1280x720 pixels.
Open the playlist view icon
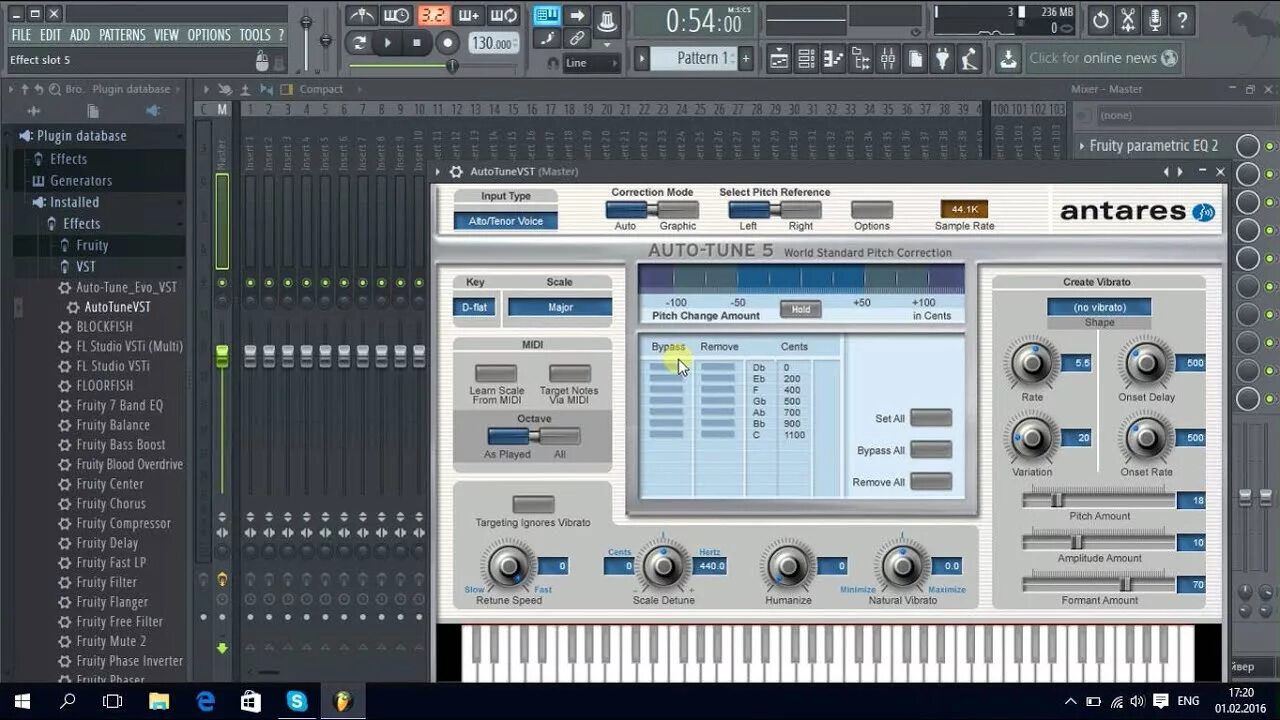pos(779,59)
